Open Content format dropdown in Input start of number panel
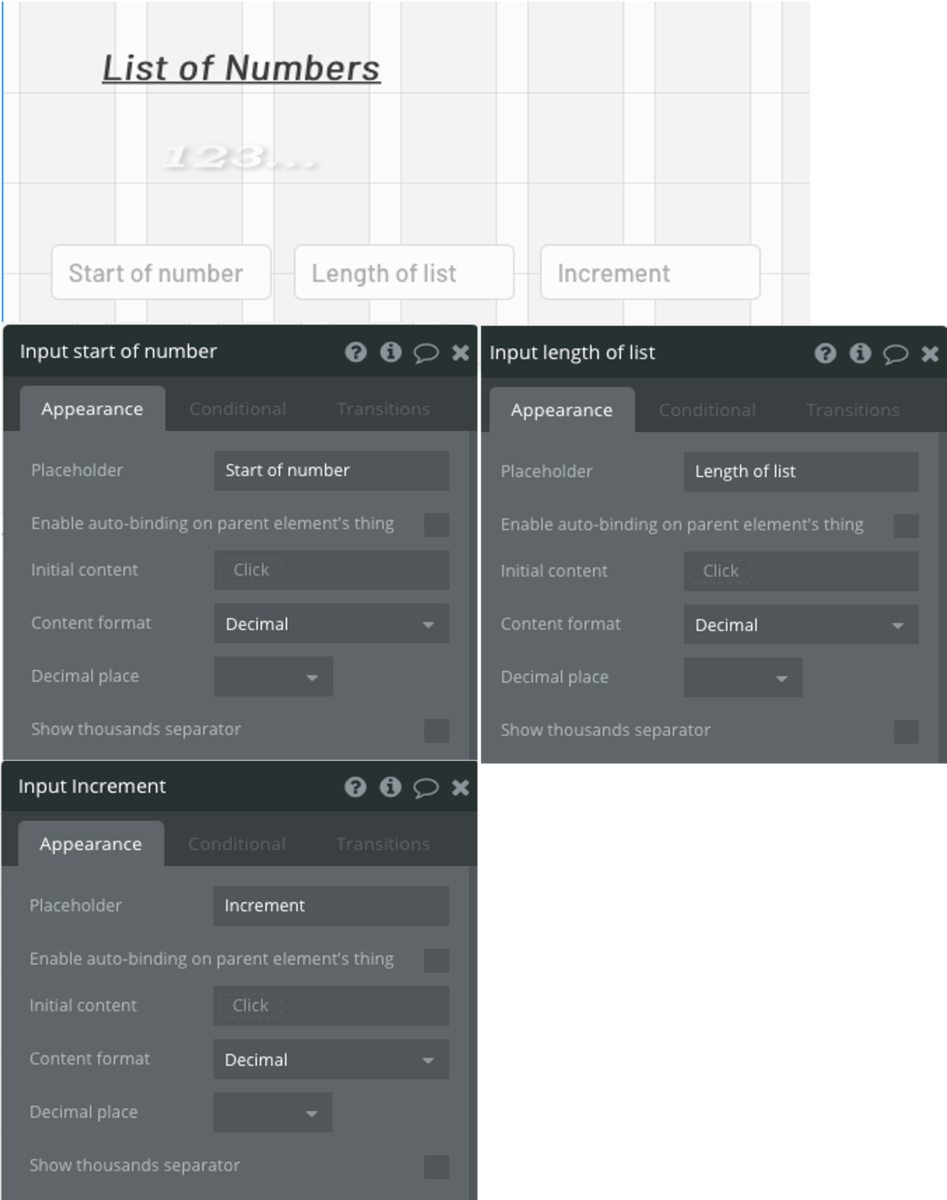The height and width of the screenshot is (1200, 947). pyautogui.click(x=332, y=624)
